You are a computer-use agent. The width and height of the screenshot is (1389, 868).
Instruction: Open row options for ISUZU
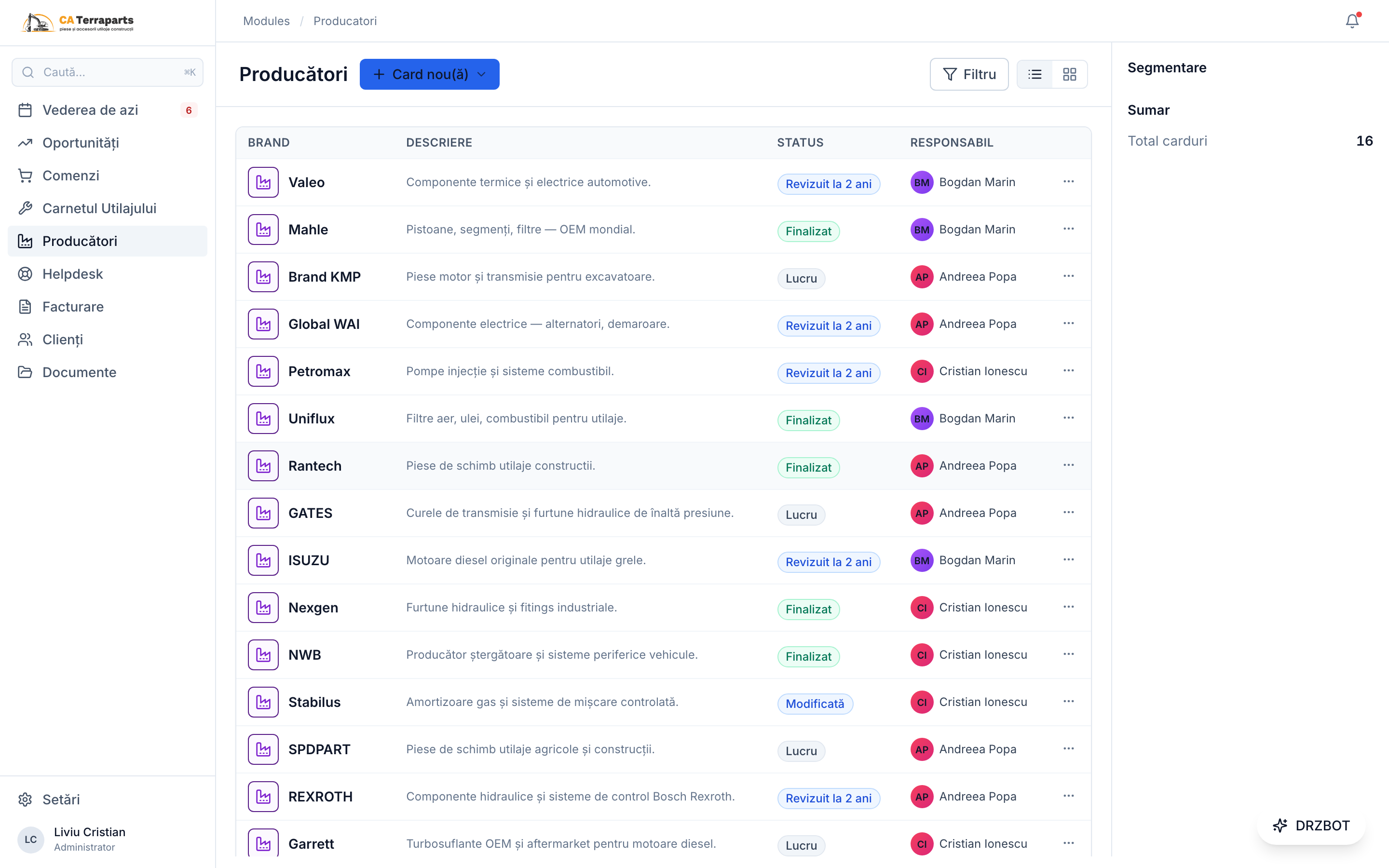pyautogui.click(x=1068, y=560)
